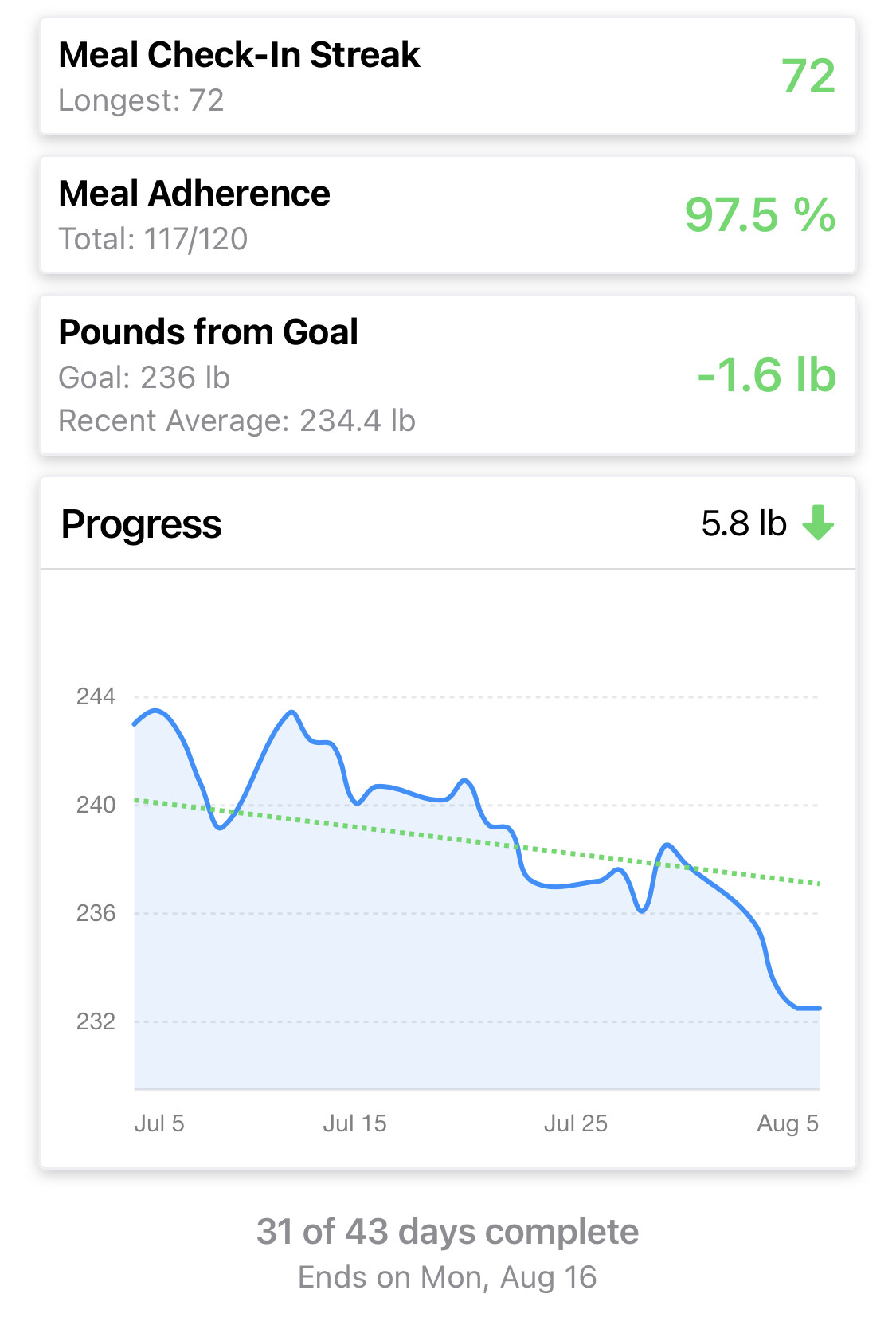Tap the Jul 5 axis label

coord(159,1123)
